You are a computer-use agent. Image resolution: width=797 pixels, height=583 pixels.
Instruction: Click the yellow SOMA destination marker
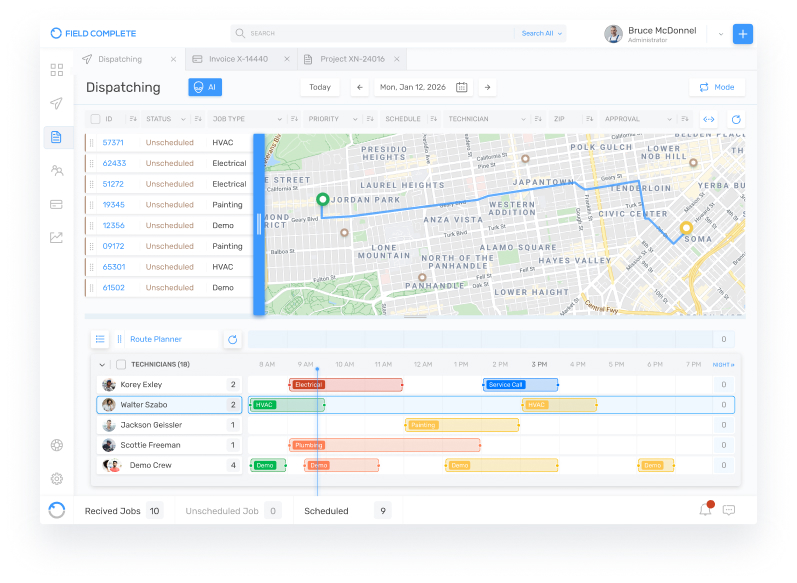tap(686, 227)
